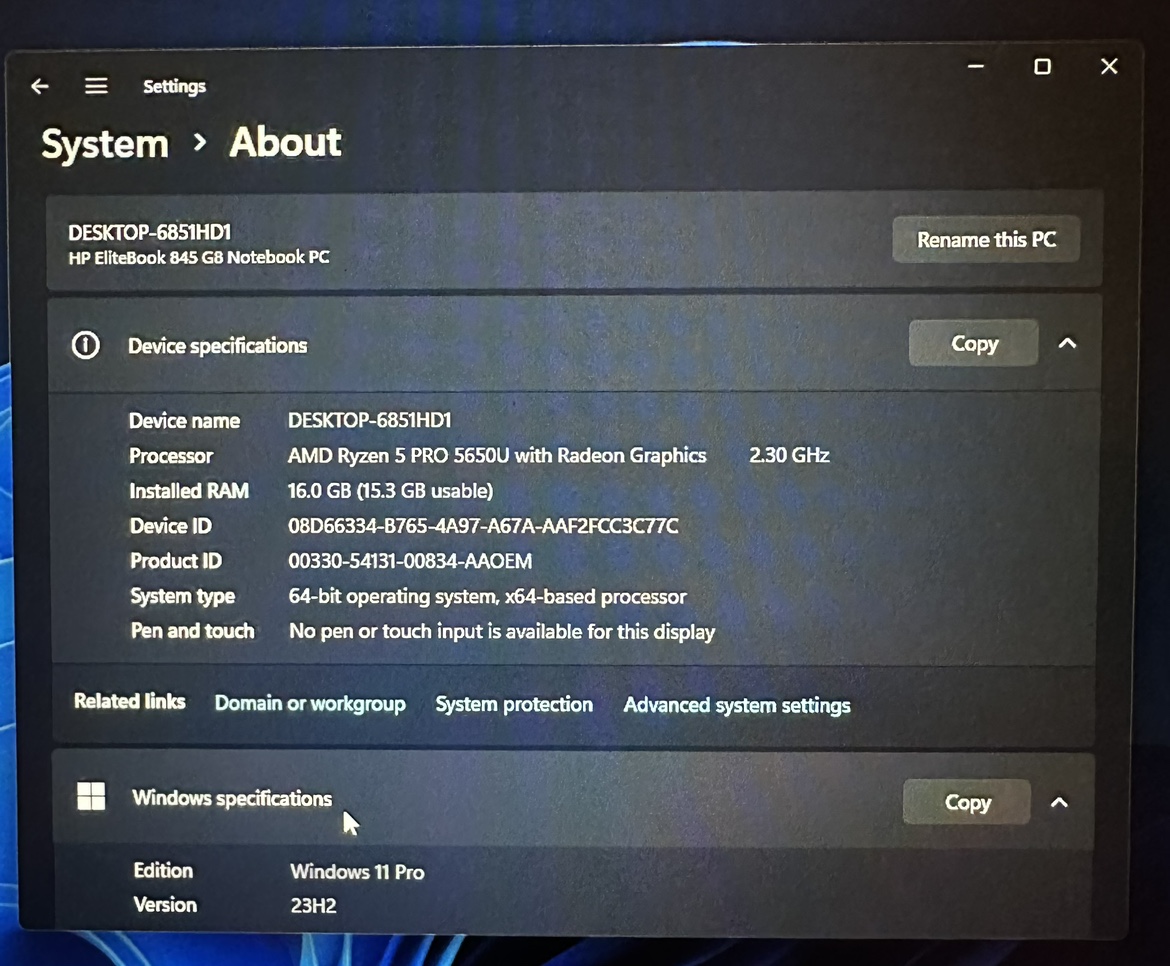The height and width of the screenshot is (966, 1170).
Task: Collapse the Windows specifications section
Action: click(1059, 803)
